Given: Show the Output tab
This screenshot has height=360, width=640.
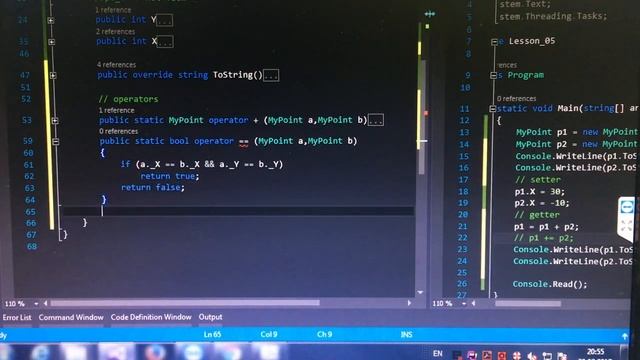Looking at the screenshot, I should click(211, 317).
